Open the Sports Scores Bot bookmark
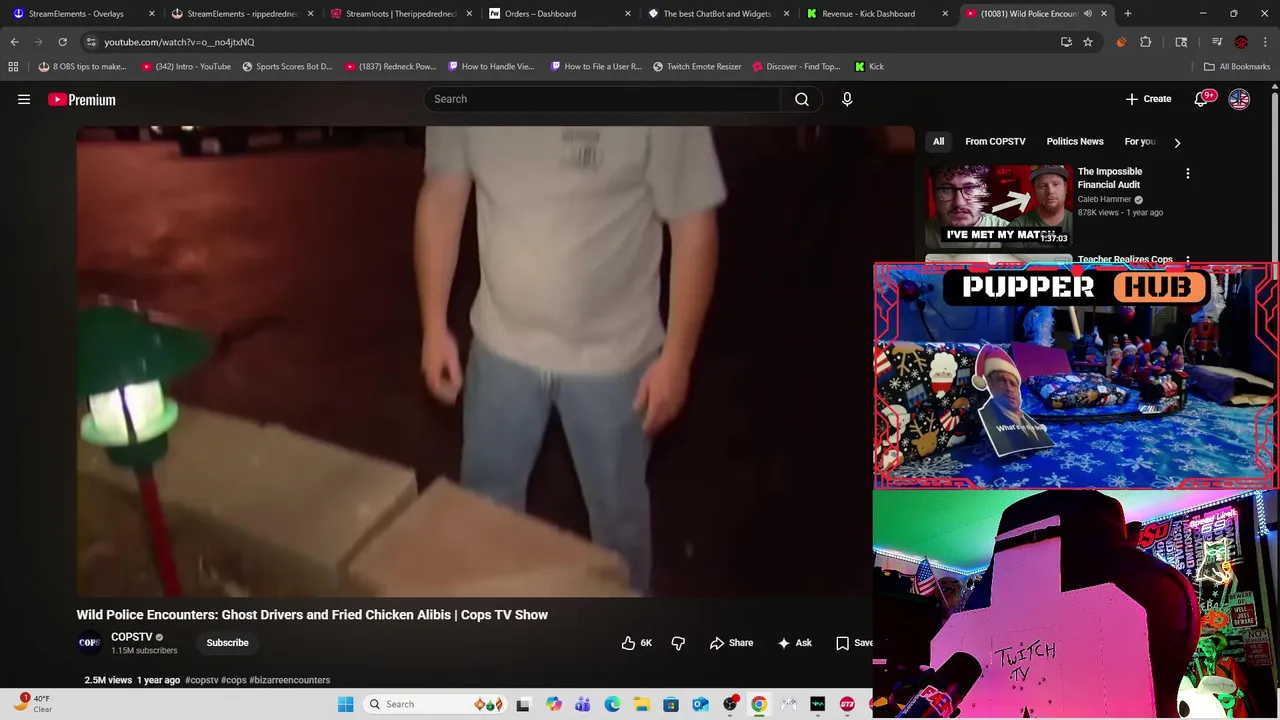 287,67
